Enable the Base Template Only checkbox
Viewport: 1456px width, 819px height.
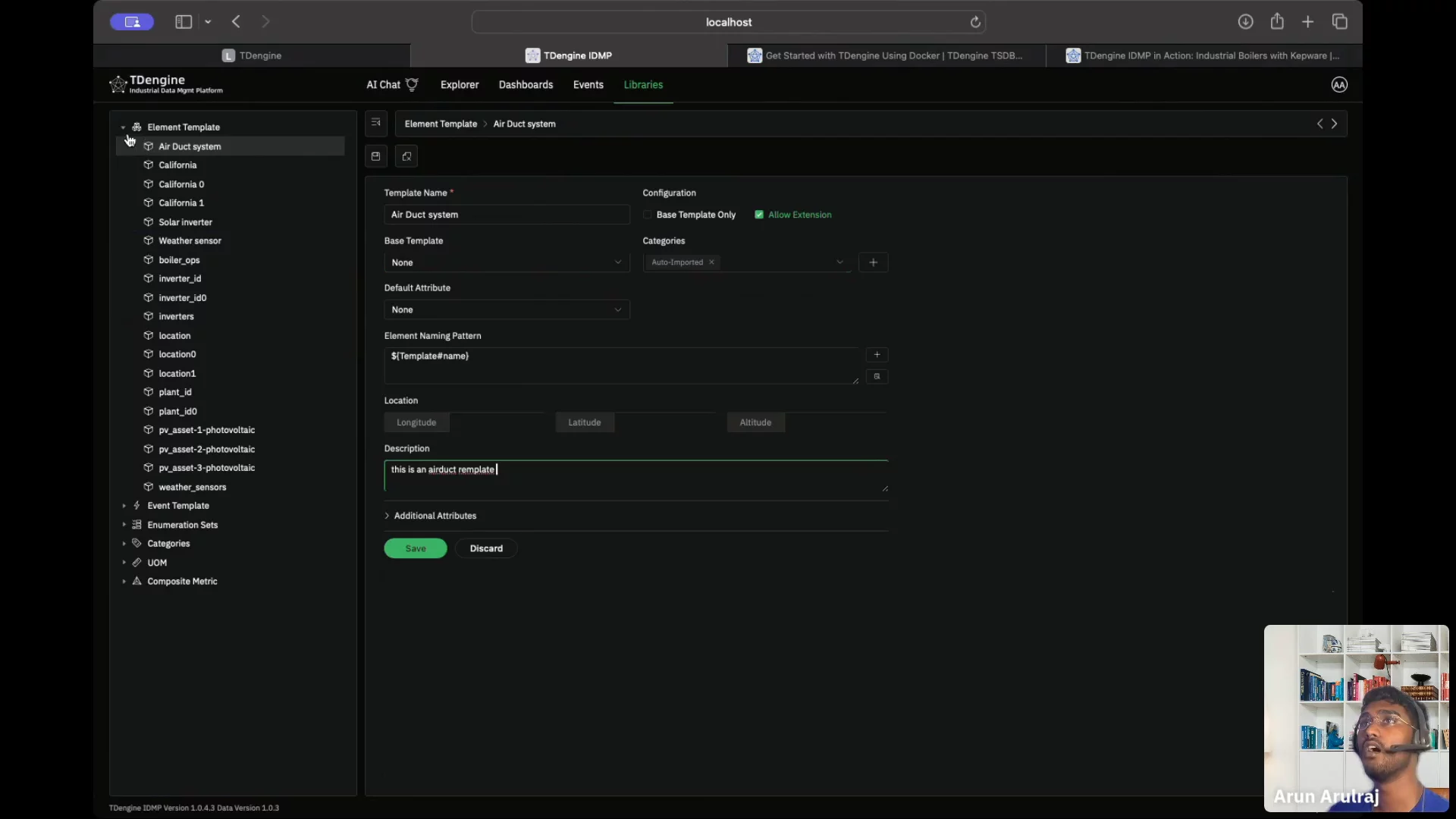click(648, 215)
